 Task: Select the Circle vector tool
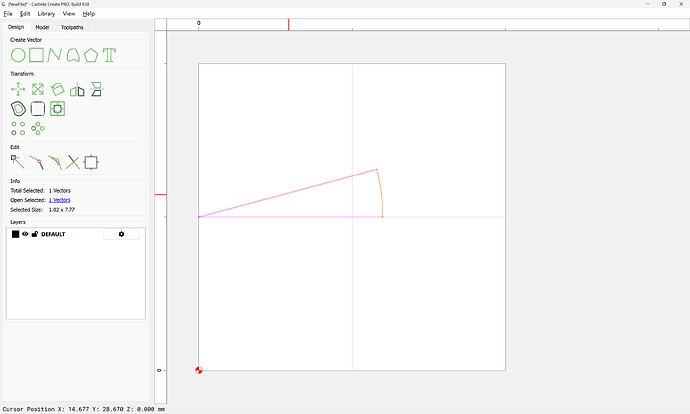coord(18,55)
